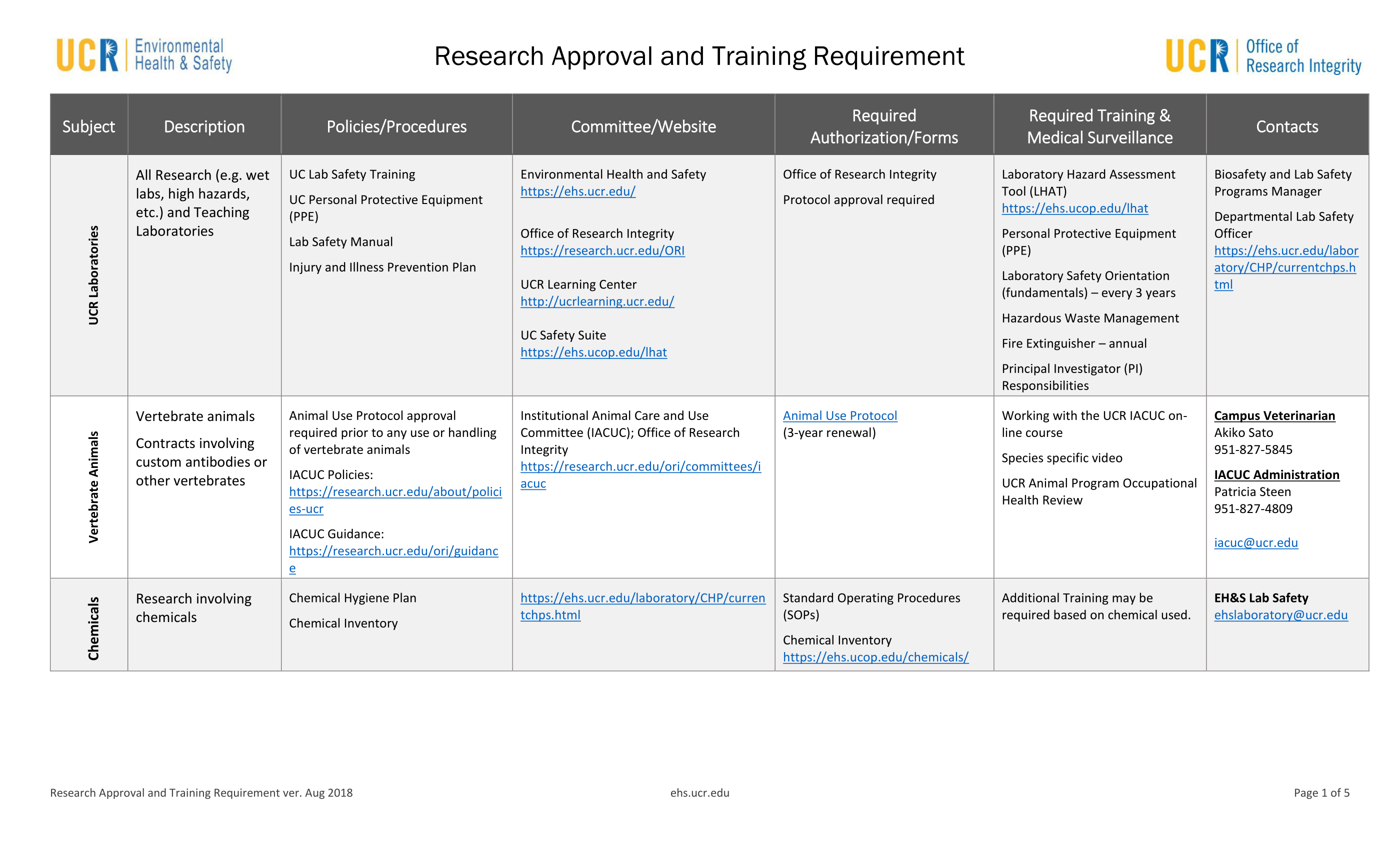1400x850 pixels.
Task: Open the IACUC Policies link
Action: point(395,492)
